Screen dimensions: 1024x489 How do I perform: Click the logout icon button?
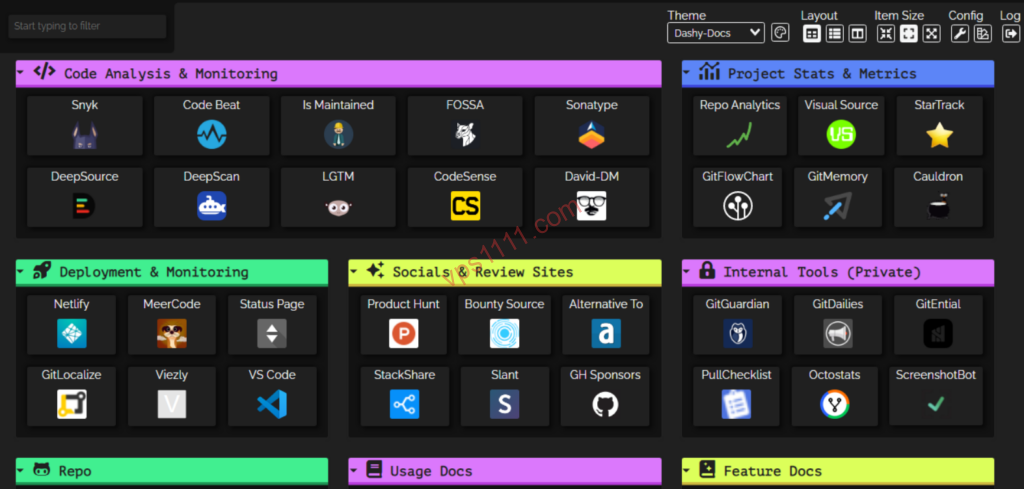tap(1011, 34)
